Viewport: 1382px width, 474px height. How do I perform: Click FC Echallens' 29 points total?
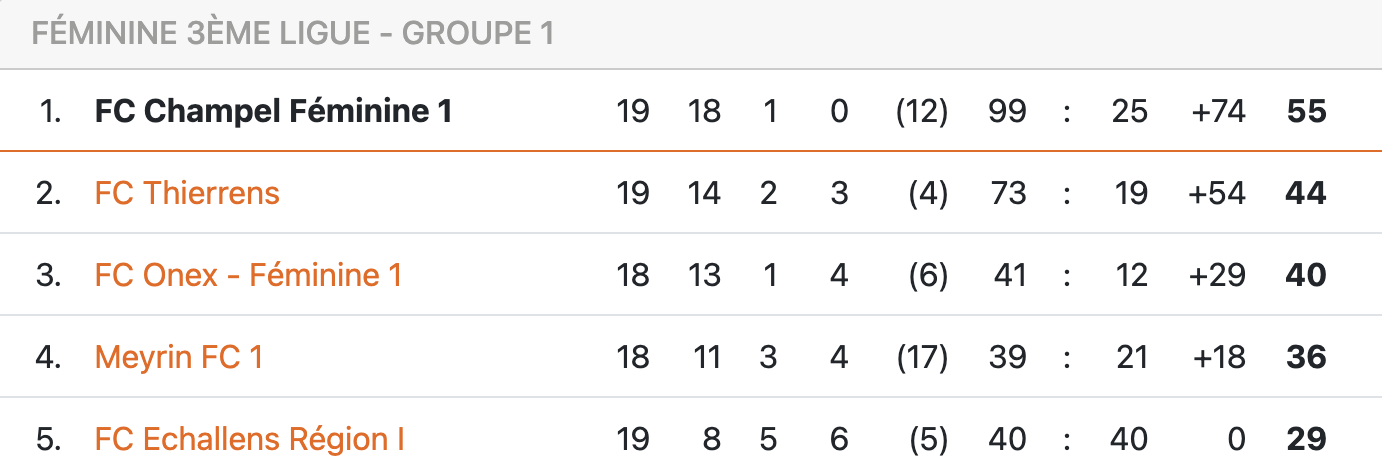[x=1306, y=439]
